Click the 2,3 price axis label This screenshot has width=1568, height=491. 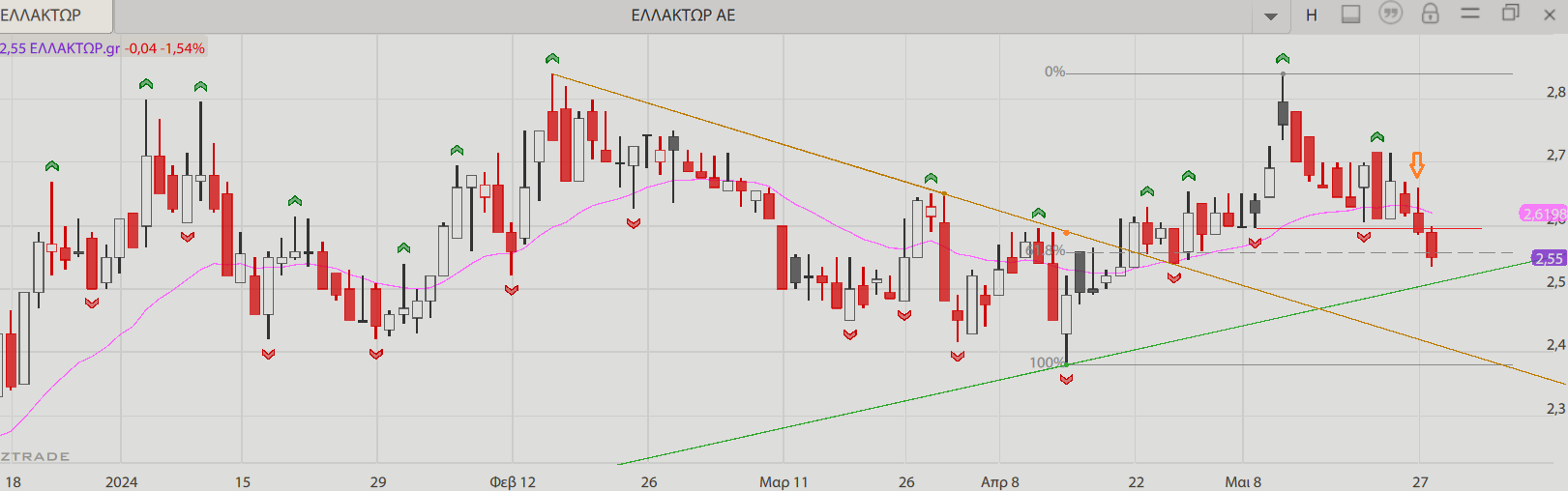pyautogui.click(x=1556, y=409)
